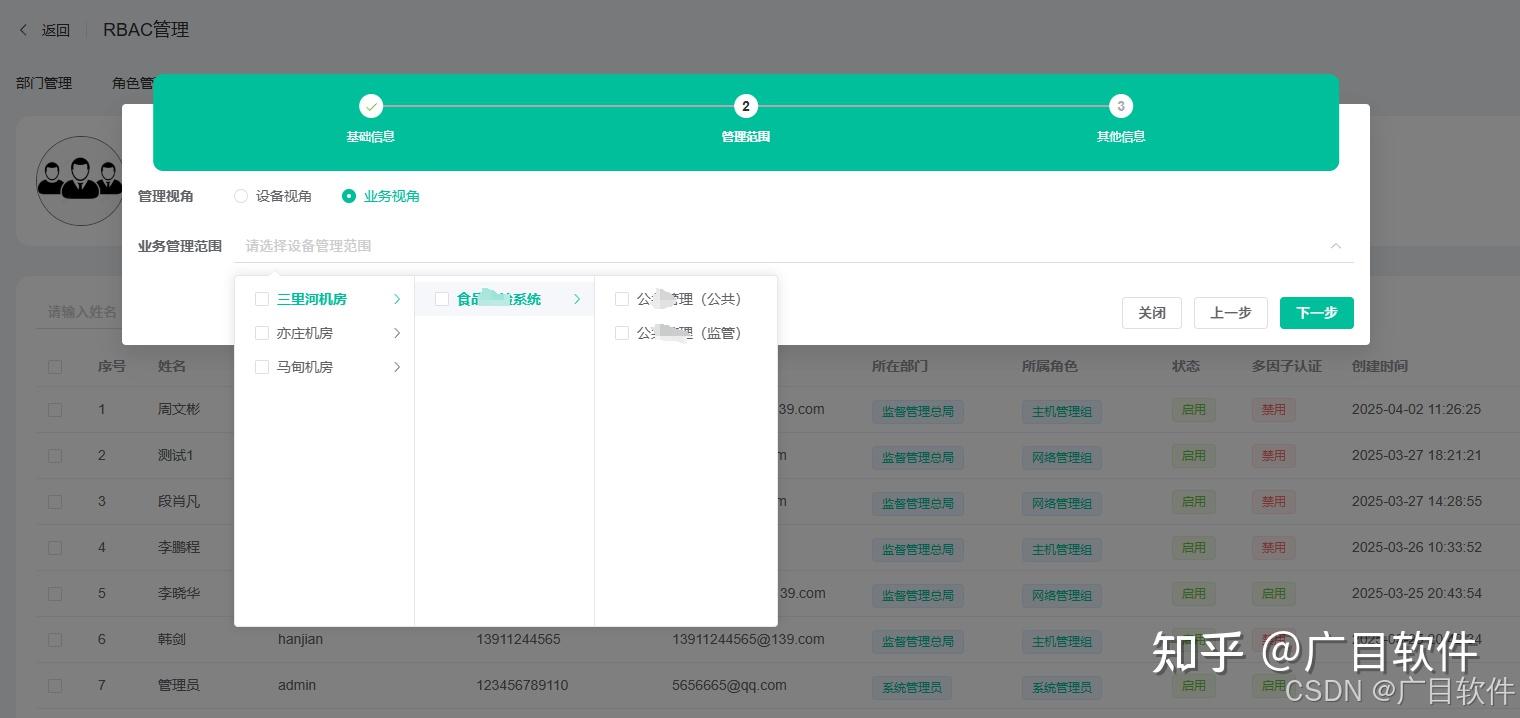Click the 监督管理总局 department tag in row 1
The height and width of the screenshot is (718, 1520).
click(917, 411)
